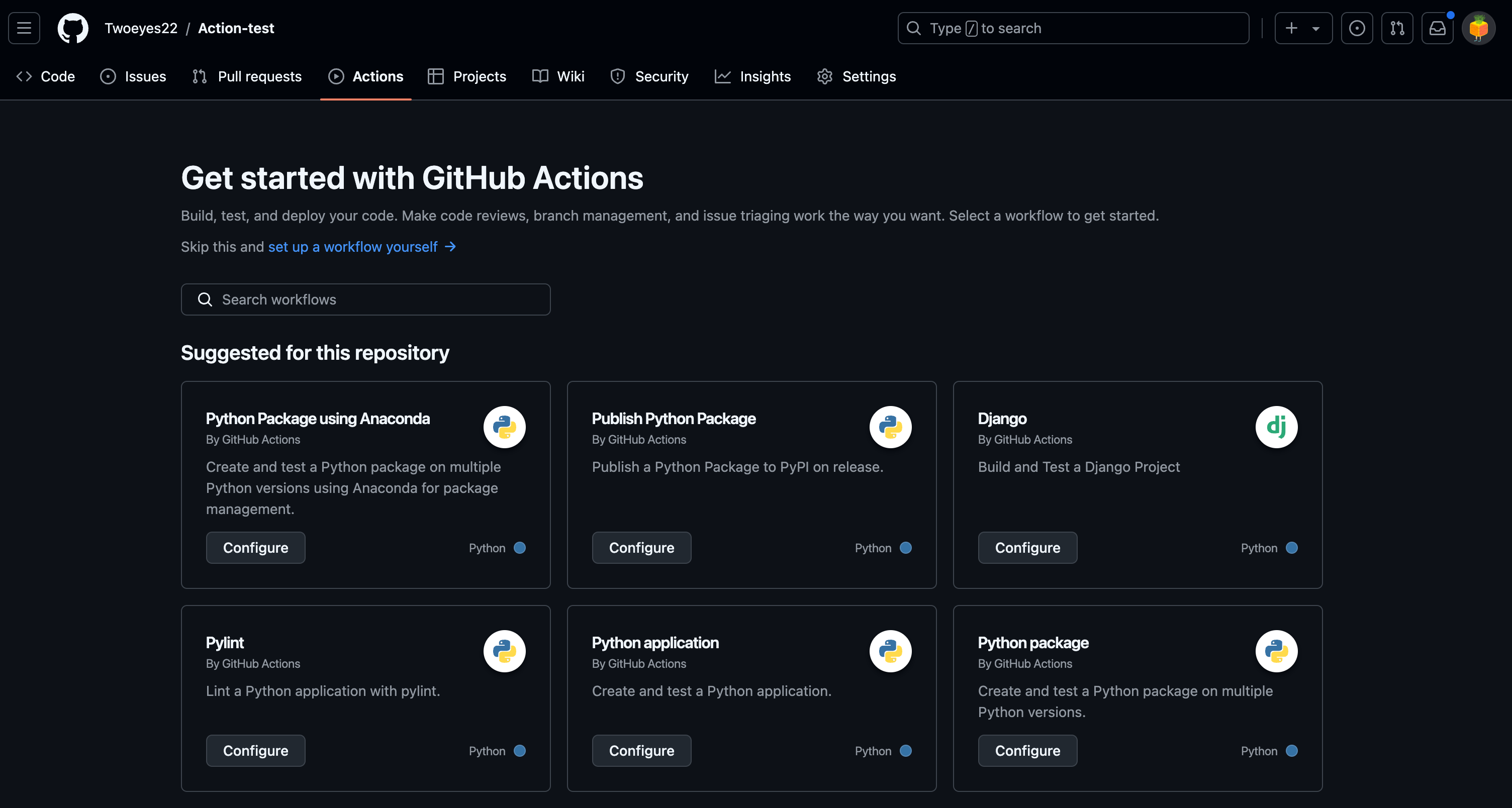Configure the Django workflow
1512x808 pixels.
coord(1028,548)
